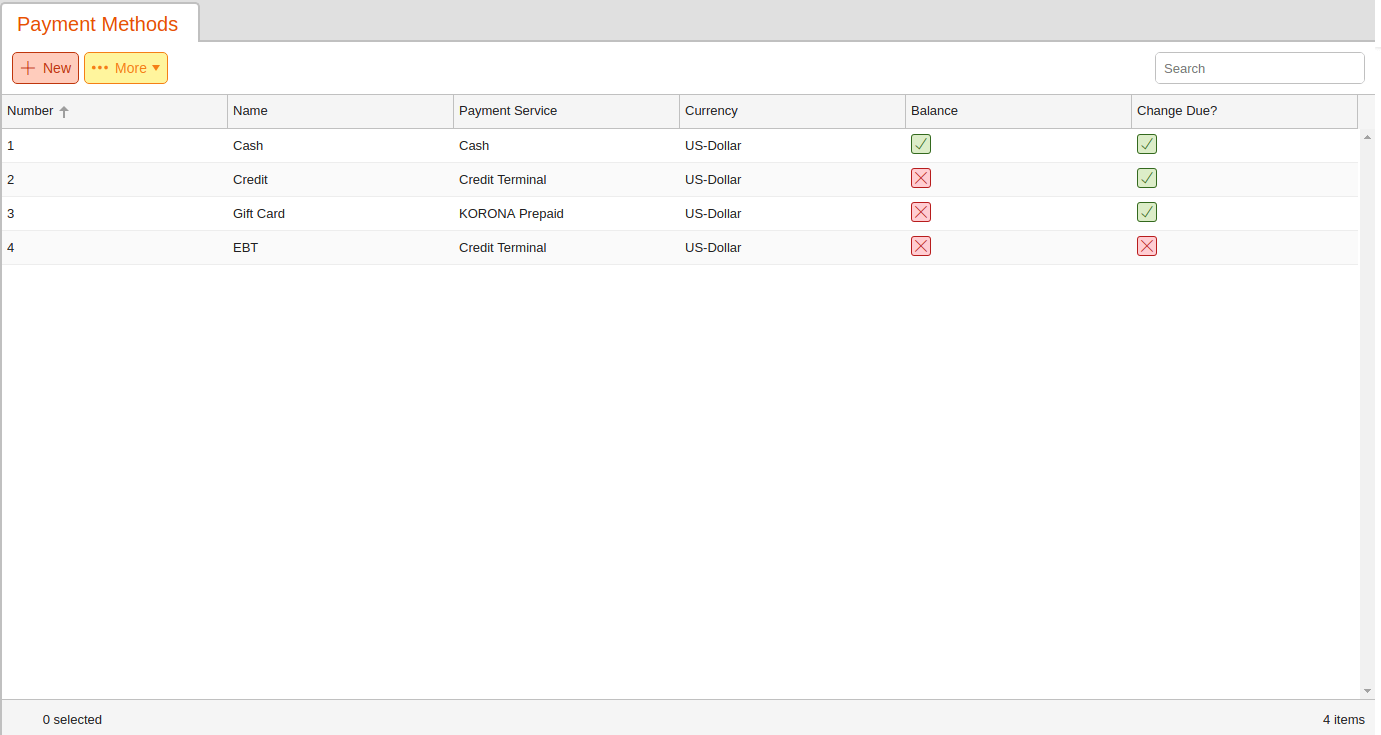
Task: Click the scrollbar down arrow
Action: [x=1367, y=691]
